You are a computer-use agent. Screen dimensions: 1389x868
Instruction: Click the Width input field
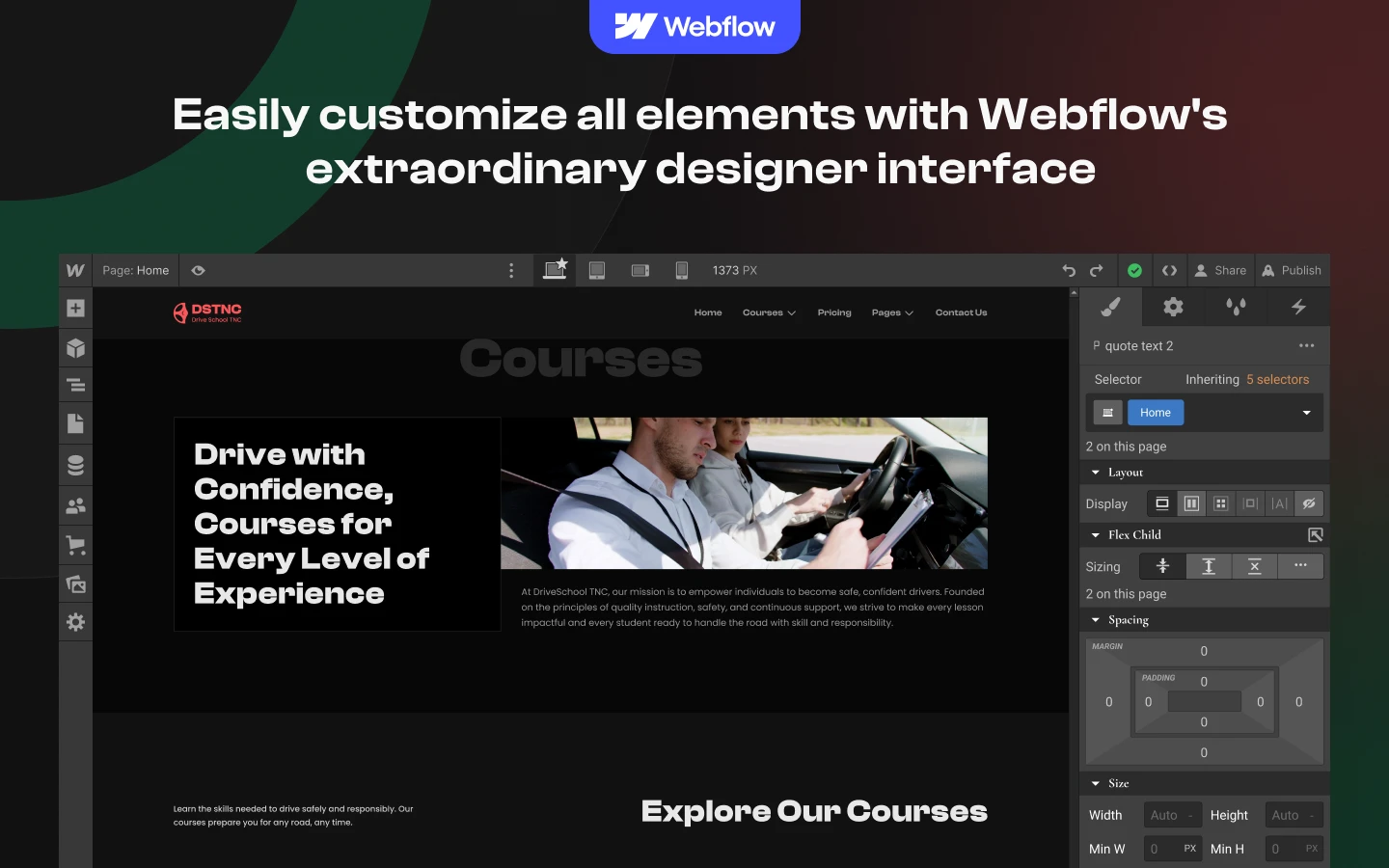tap(1172, 815)
